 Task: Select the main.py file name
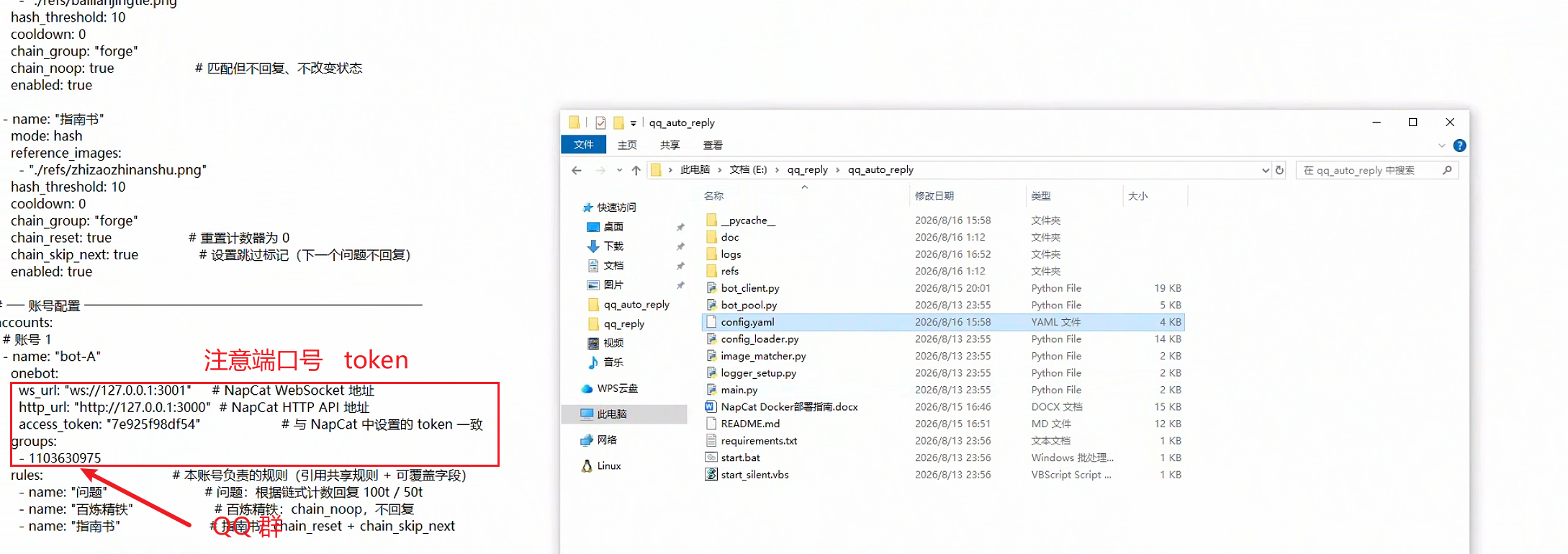(x=739, y=390)
